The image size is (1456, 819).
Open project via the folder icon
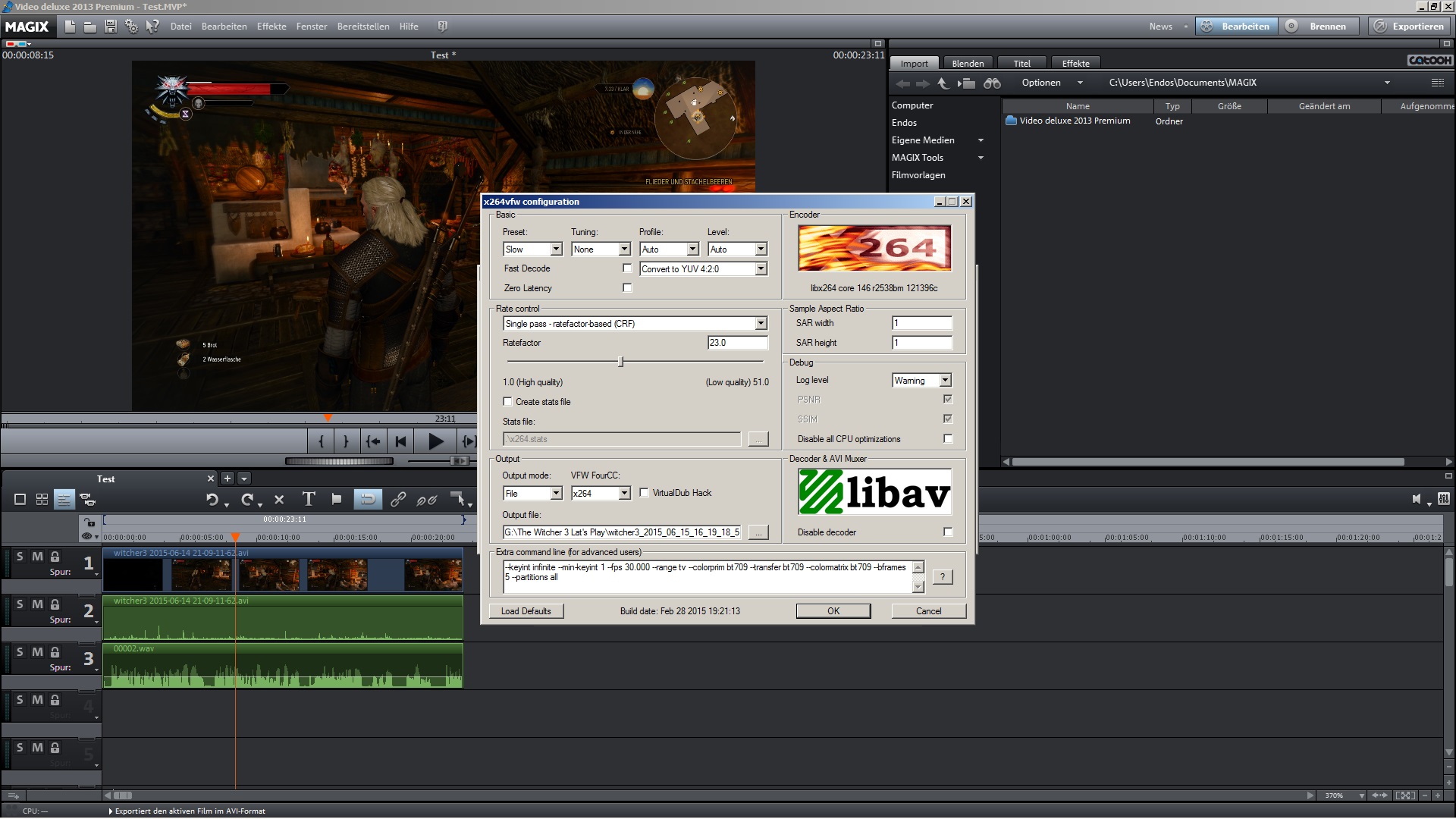click(x=89, y=27)
